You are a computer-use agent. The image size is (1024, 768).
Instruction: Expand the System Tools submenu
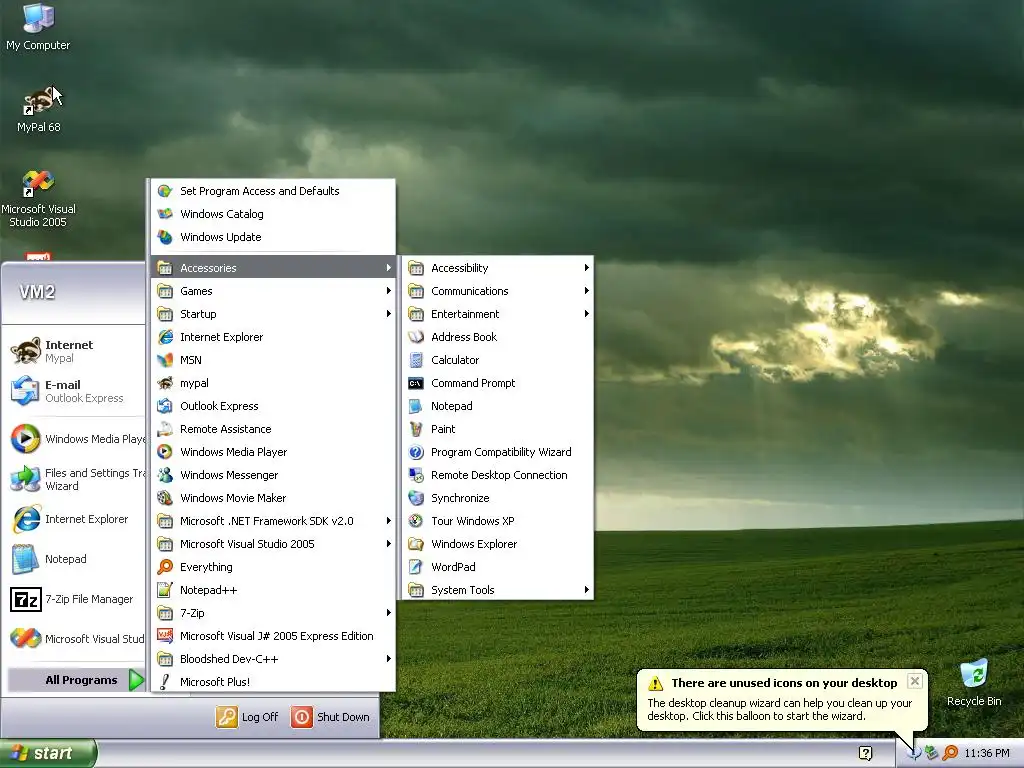[498, 590]
